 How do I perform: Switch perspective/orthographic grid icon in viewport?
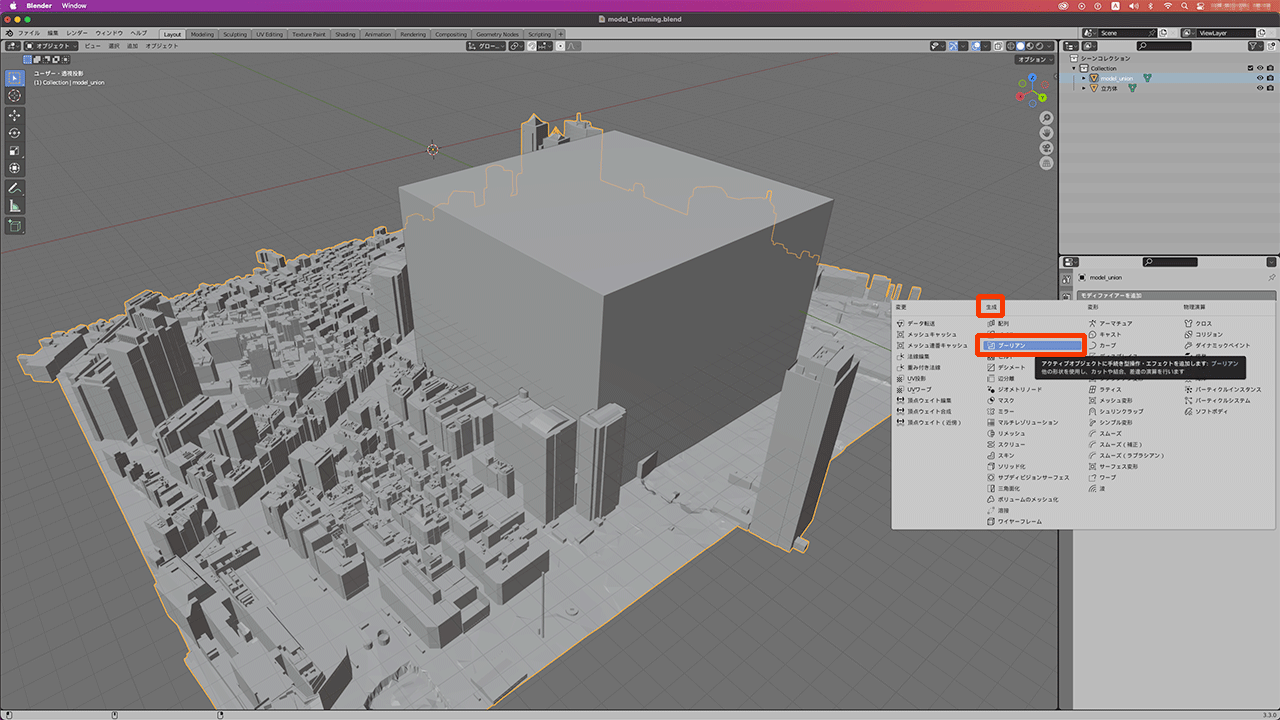pos(1046,163)
